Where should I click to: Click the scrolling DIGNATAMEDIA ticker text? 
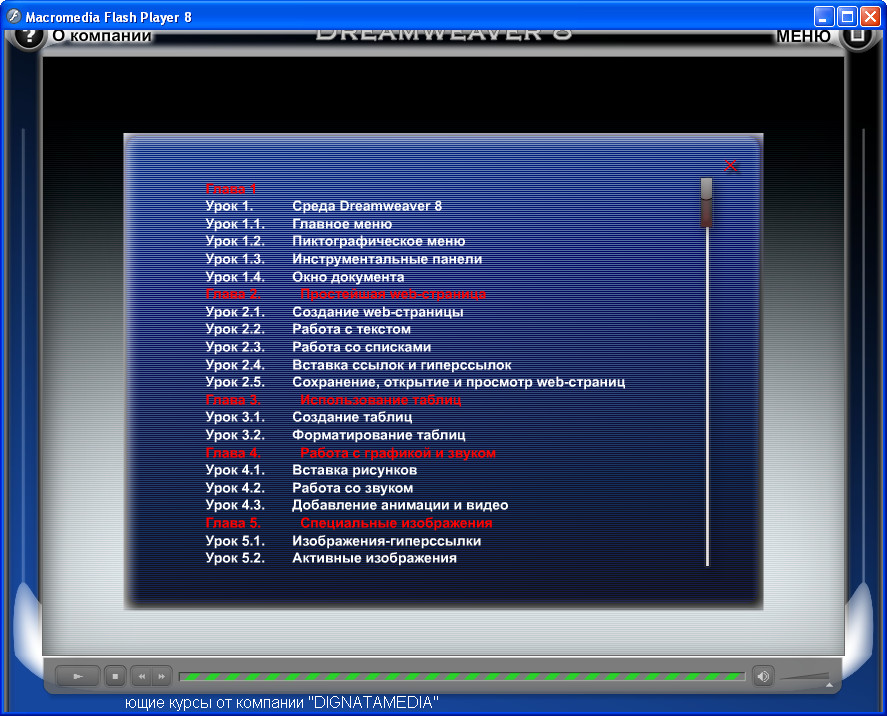tap(281, 703)
